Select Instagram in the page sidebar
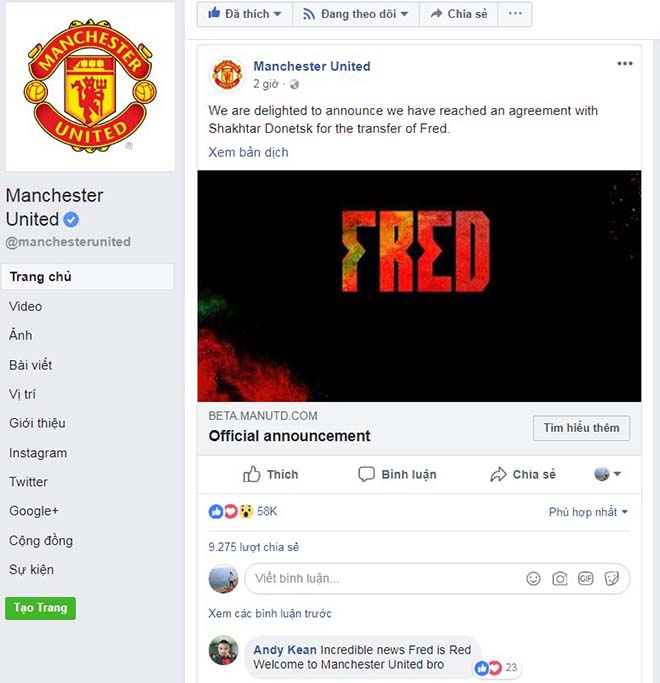The width and height of the screenshot is (660, 683). click(x=38, y=453)
